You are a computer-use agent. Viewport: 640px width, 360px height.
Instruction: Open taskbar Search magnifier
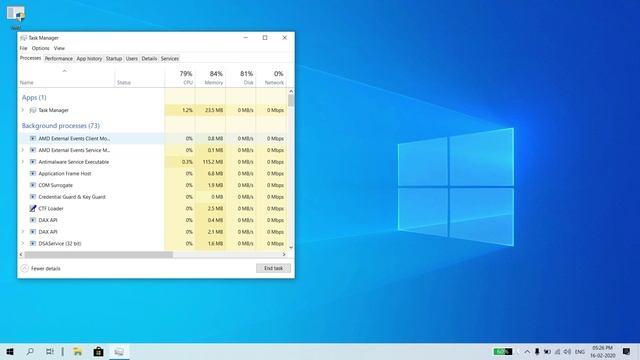click(x=30, y=351)
